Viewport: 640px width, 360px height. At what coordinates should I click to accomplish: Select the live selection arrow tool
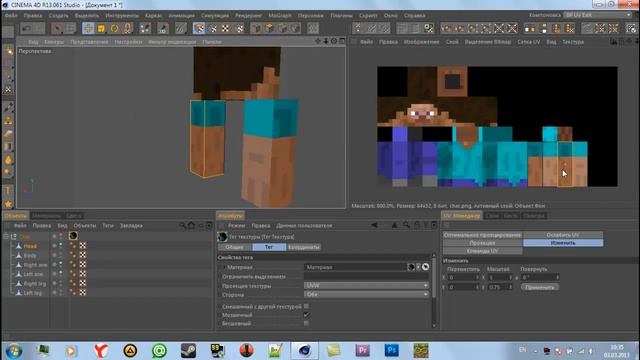[57, 28]
